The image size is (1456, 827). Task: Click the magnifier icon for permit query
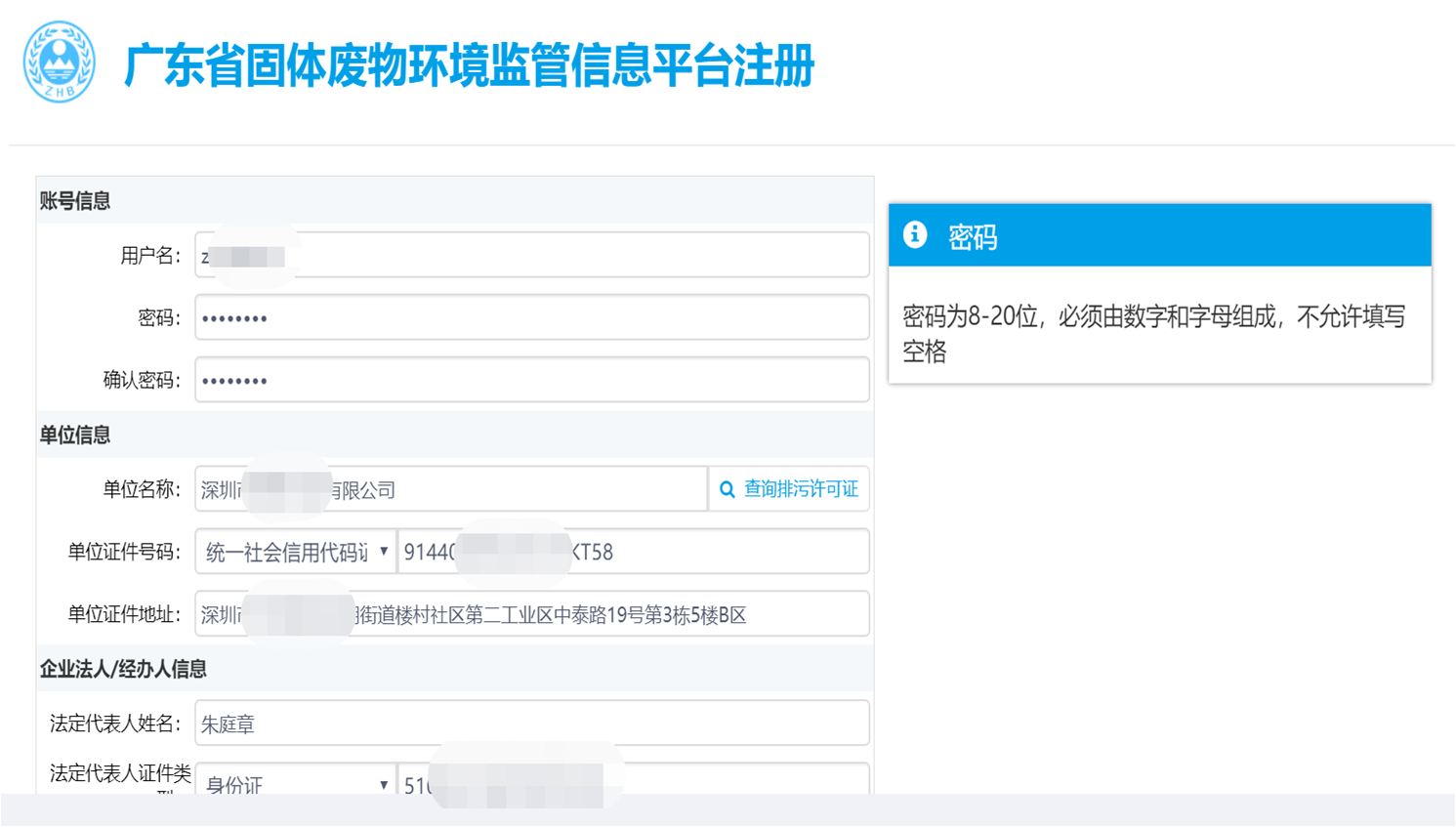coord(728,490)
